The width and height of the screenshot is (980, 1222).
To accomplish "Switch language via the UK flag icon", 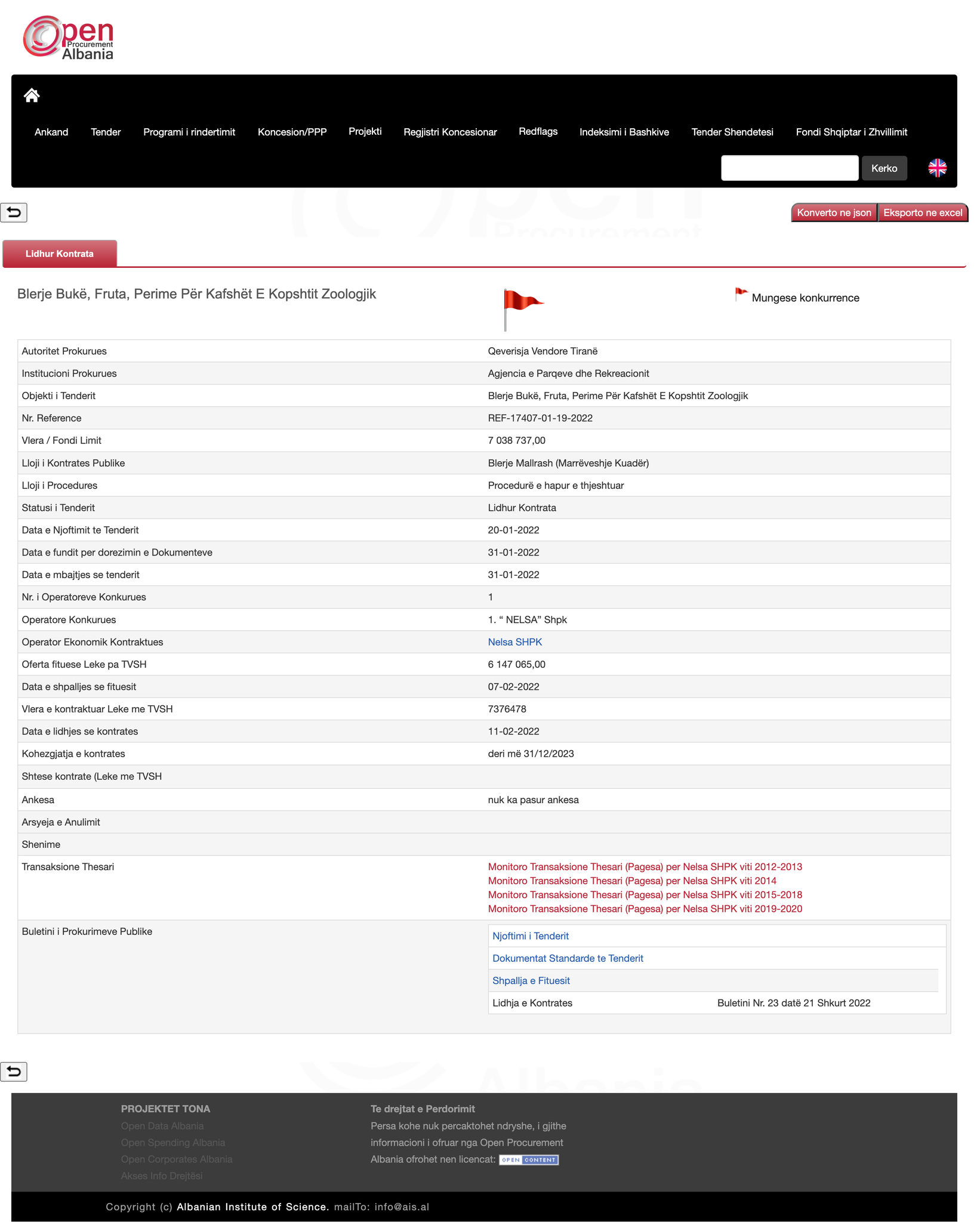I will (937, 168).
